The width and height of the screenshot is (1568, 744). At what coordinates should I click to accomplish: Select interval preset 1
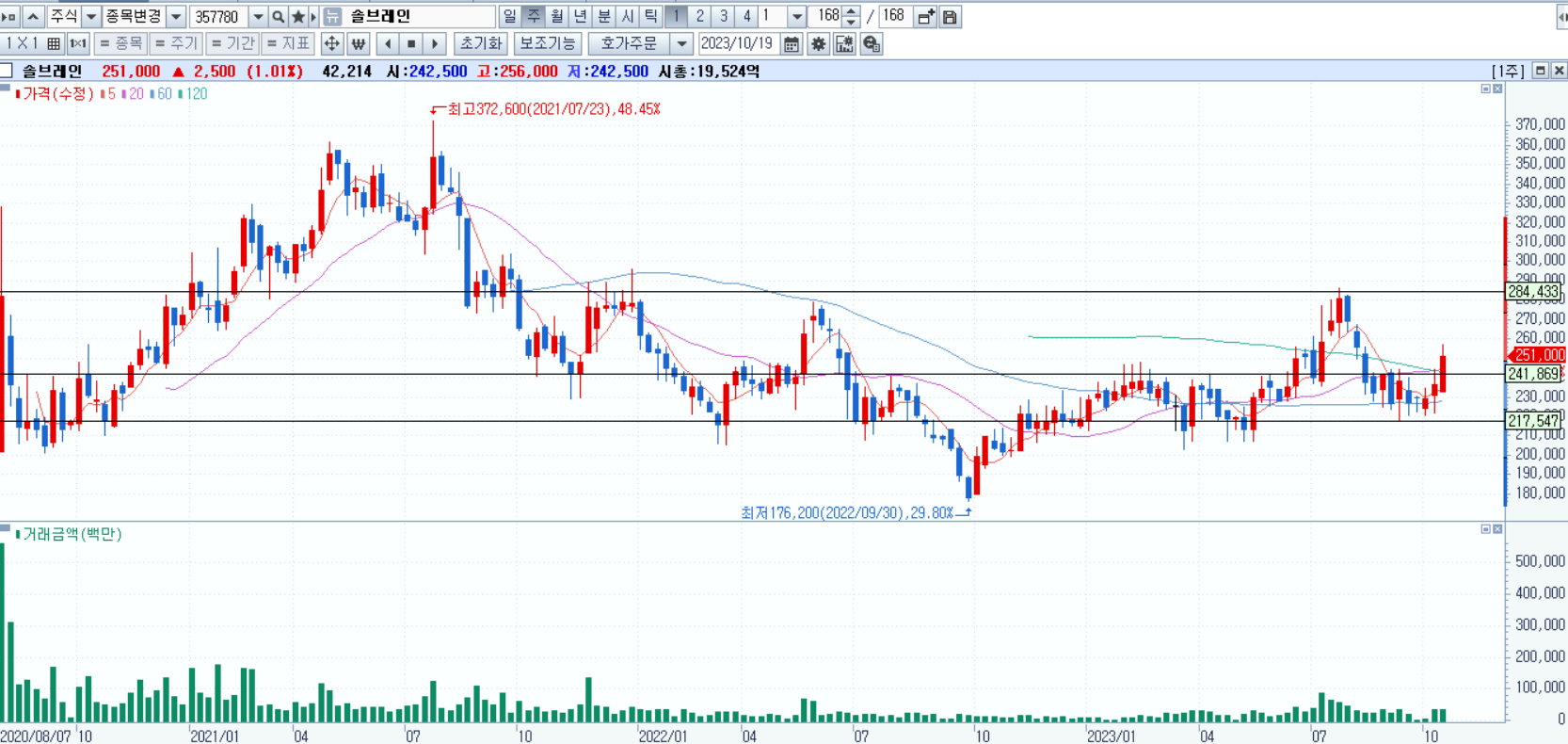[x=677, y=17]
